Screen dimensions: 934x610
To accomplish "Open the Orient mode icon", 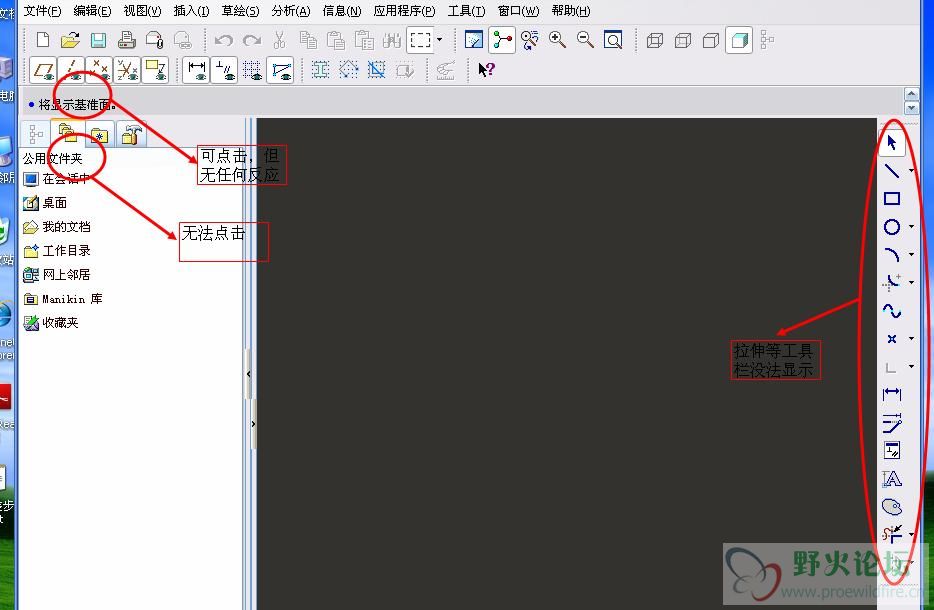I will pyautogui.click(x=529, y=40).
